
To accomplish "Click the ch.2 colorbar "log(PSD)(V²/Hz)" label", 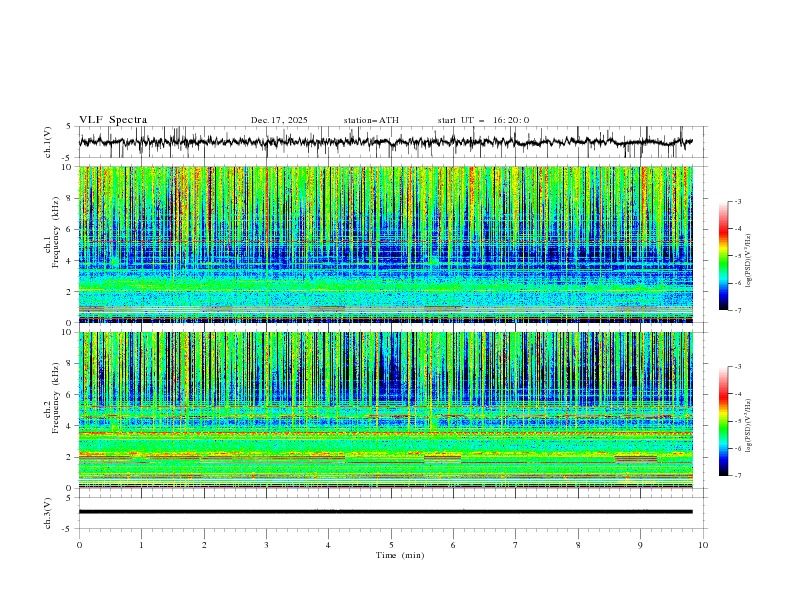I will pyautogui.click(x=749, y=426).
